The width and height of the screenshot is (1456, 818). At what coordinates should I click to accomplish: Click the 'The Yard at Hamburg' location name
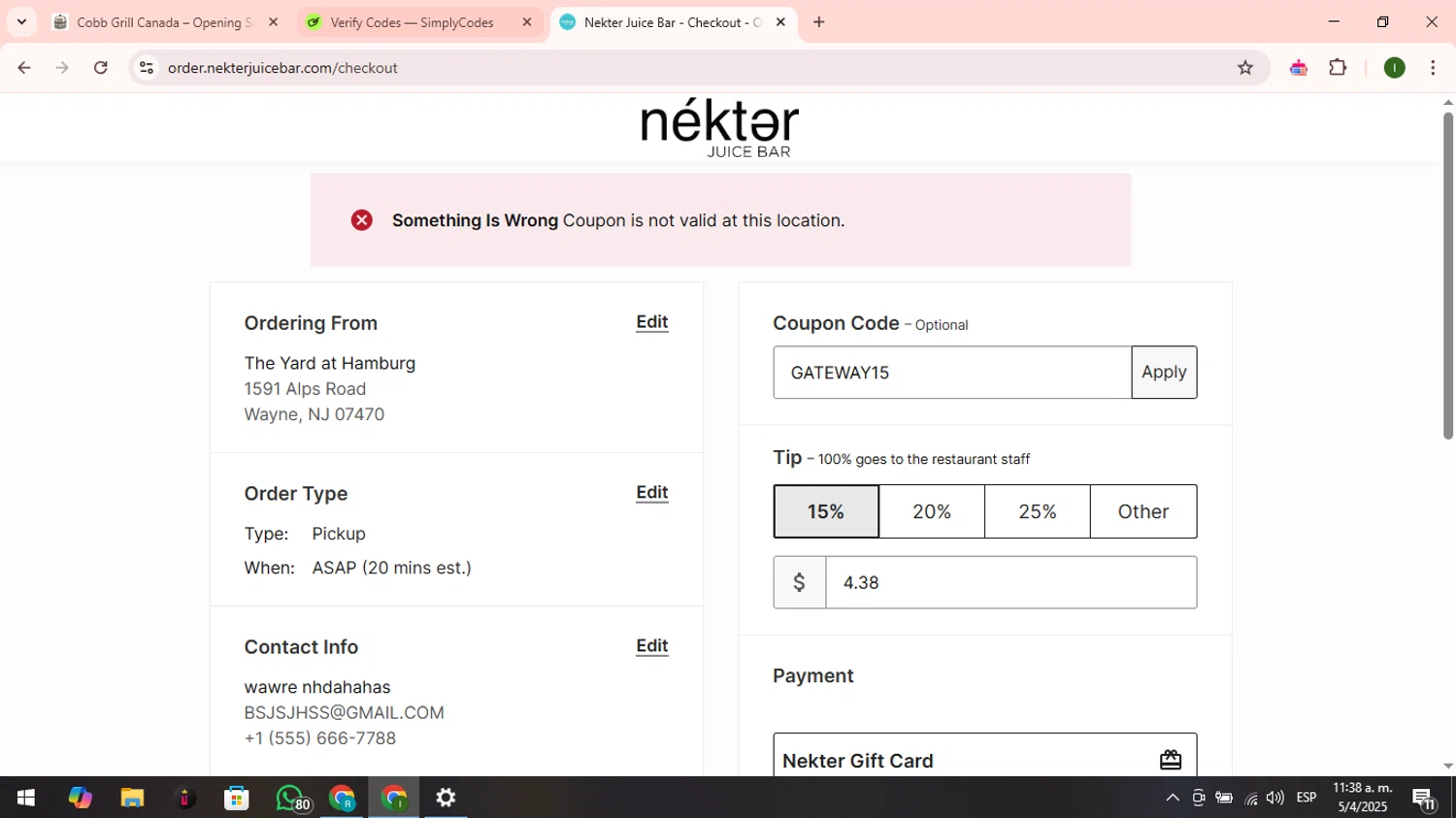(x=330, y=363)
